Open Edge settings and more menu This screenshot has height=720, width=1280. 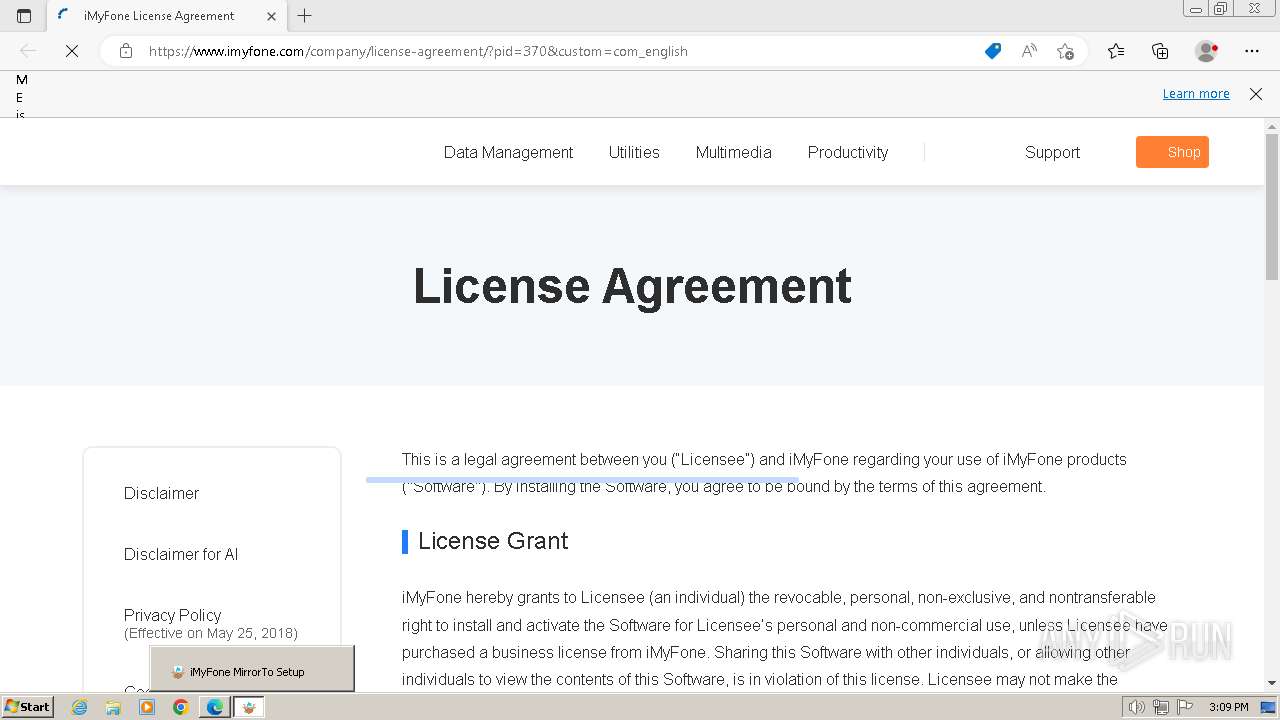(x=1252, y=51)
